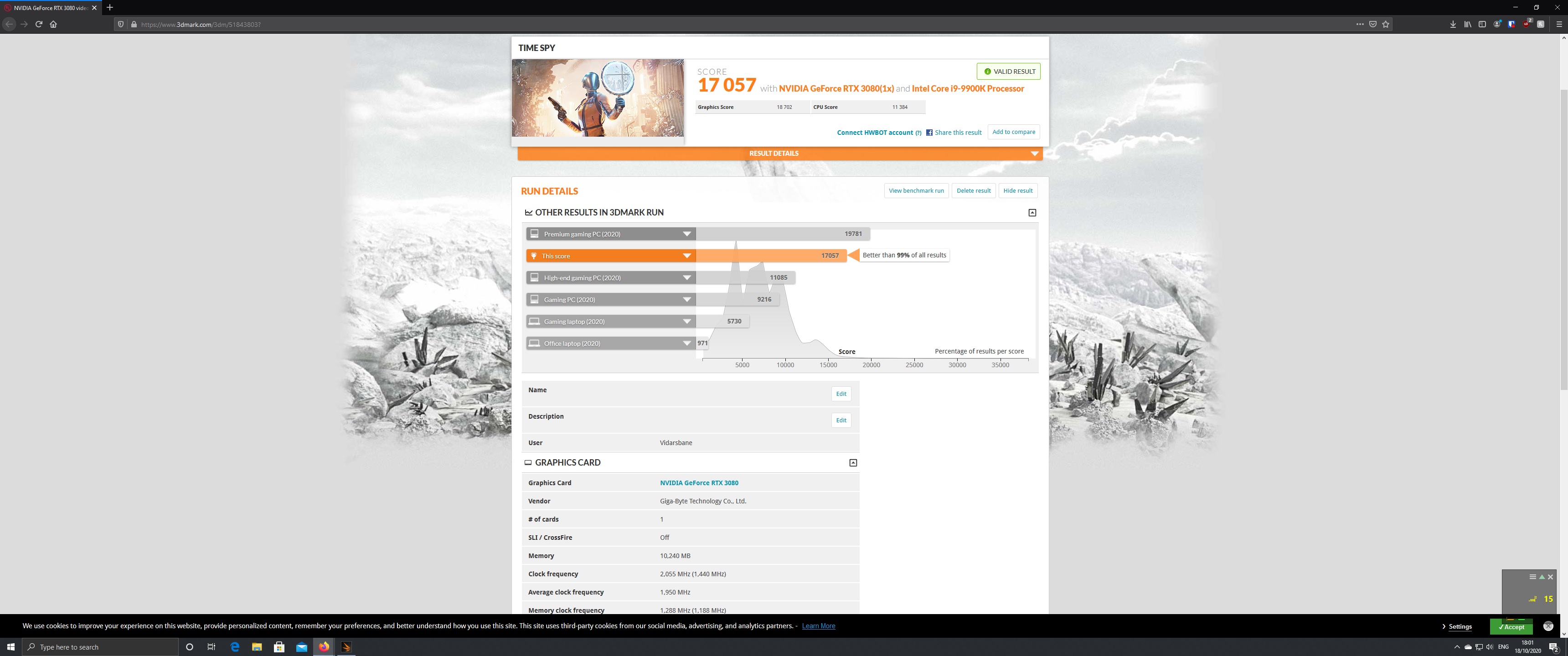Expand Premium gaming PC (2020) dropdown
Viewport: 1568px width, 656px height.
pos(686,234)
